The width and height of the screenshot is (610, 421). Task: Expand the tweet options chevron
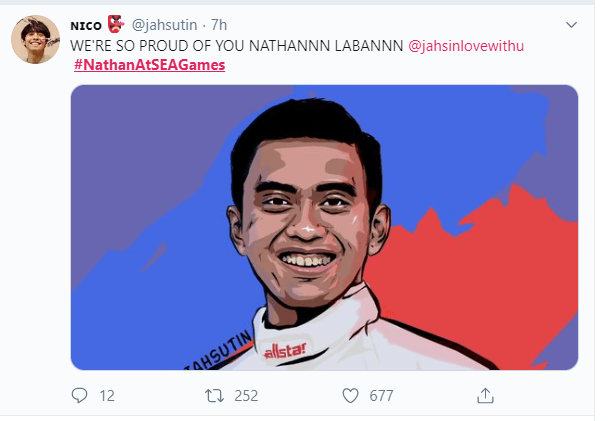pyautogui.click(x=571, y=25)
